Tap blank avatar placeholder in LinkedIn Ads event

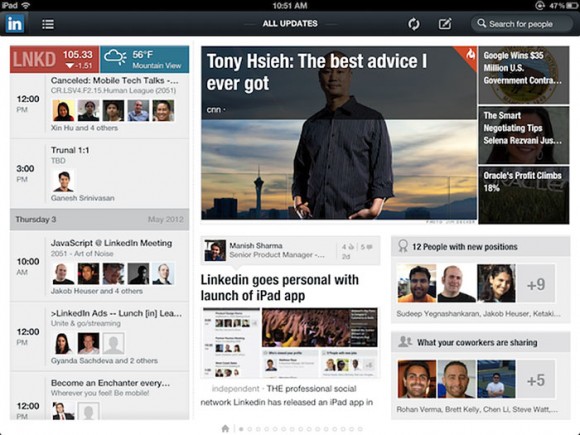click(113, 343)
